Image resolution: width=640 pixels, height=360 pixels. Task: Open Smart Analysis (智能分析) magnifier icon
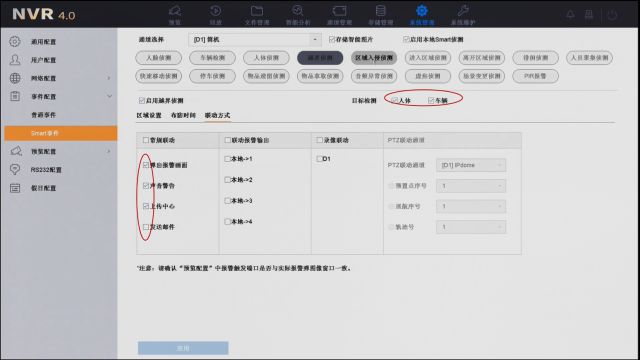tap(298, 11)
